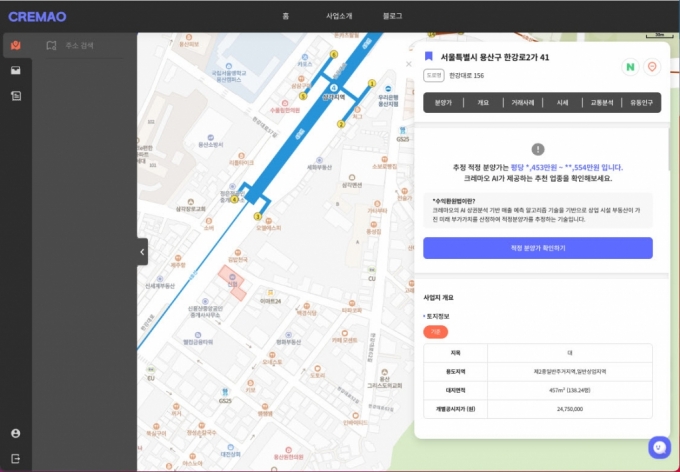680x472 pixels.
Task: Switch to the 개요 tab
Action: pyautogui.click(x=483, y=103)
